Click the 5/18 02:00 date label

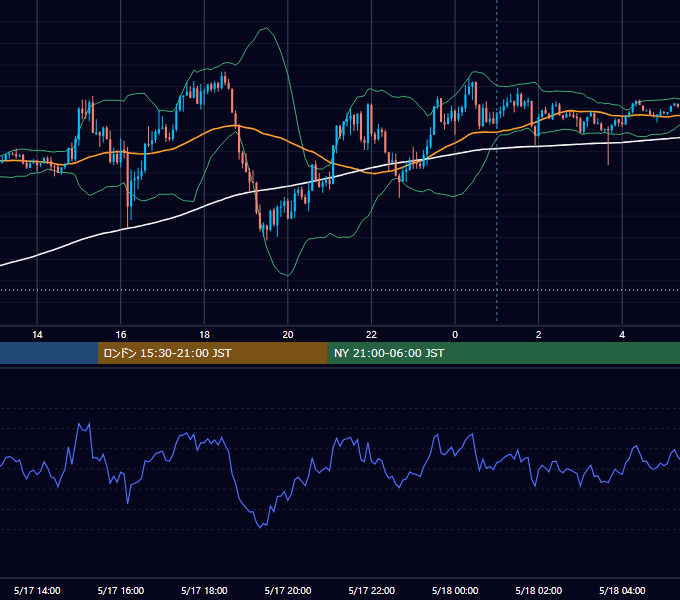coord(539,590)
